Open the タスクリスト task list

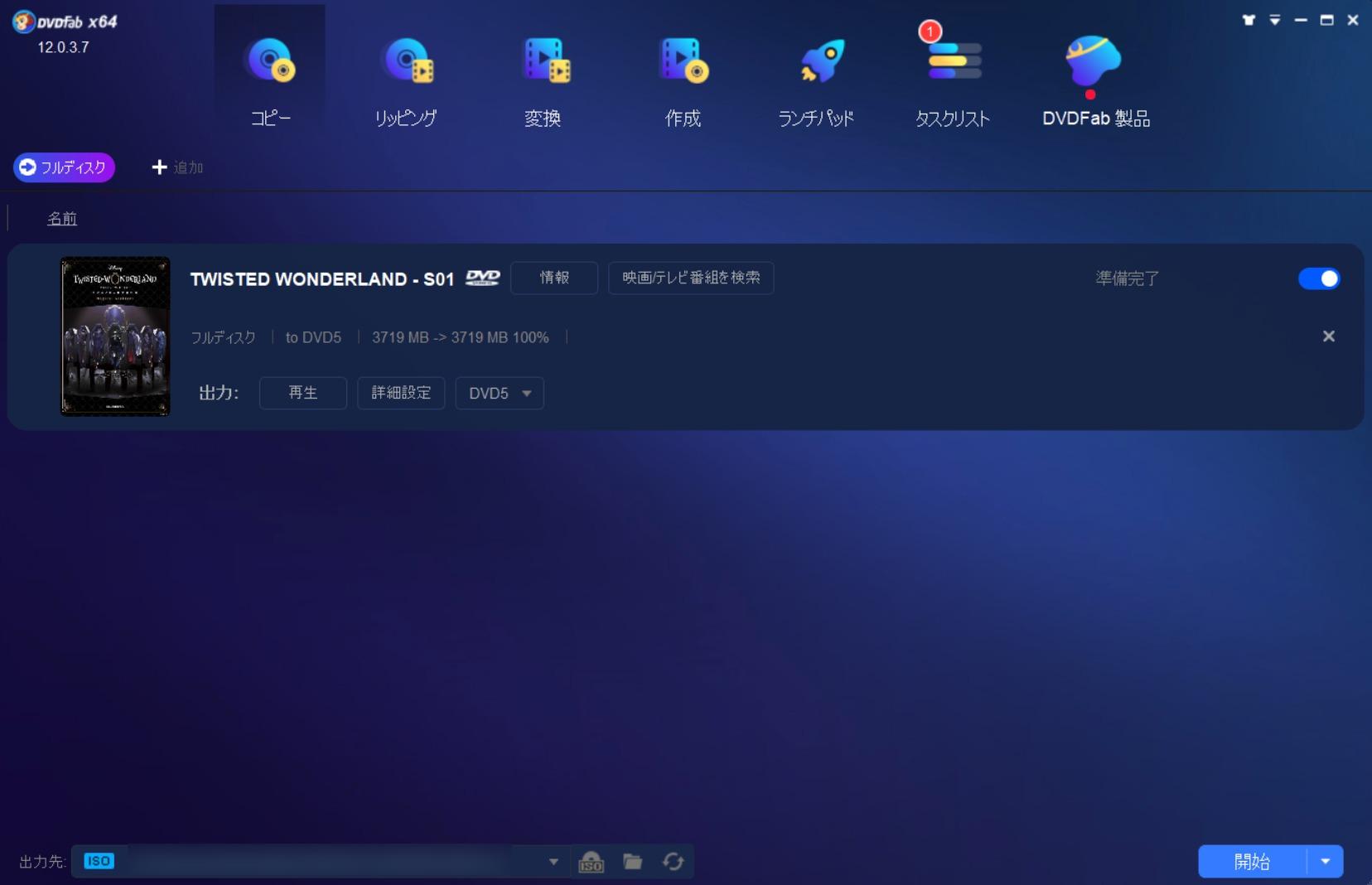point(953,81)
